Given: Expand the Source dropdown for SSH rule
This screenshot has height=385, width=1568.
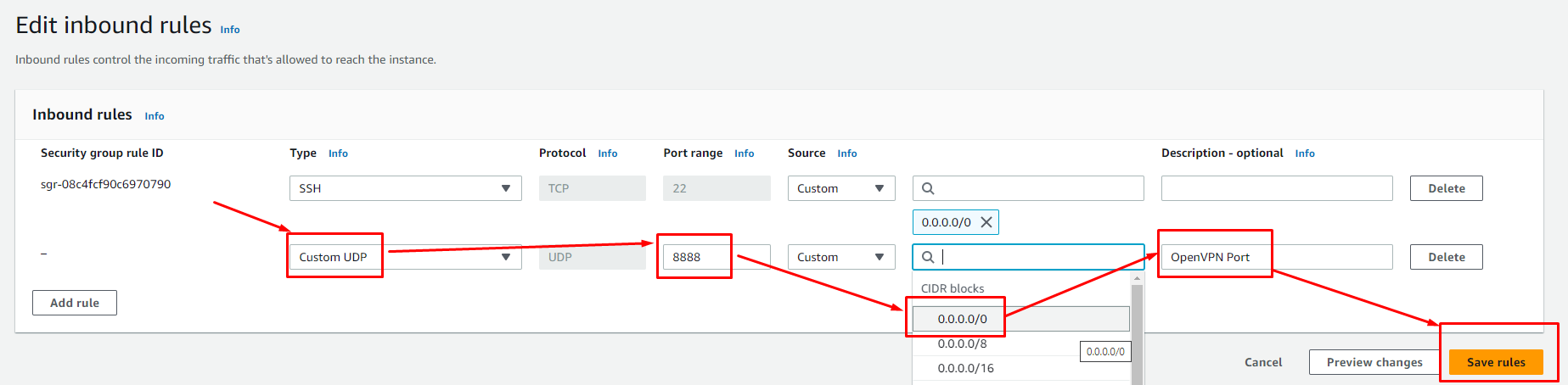Looking at the screenshot, I should 841,188.
